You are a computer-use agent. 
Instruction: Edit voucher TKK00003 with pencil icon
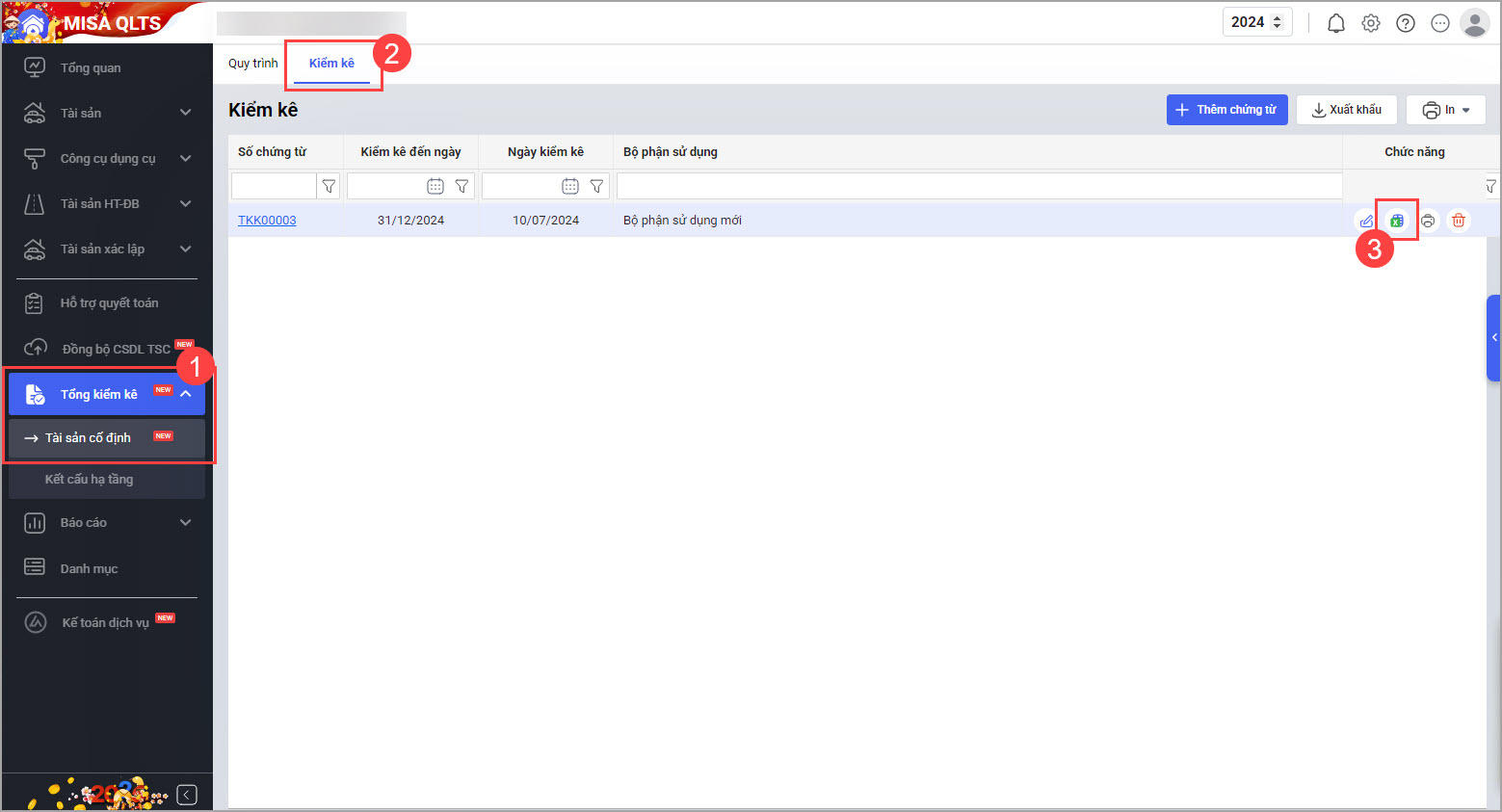pyautogui.click(x=1366, y=221)
